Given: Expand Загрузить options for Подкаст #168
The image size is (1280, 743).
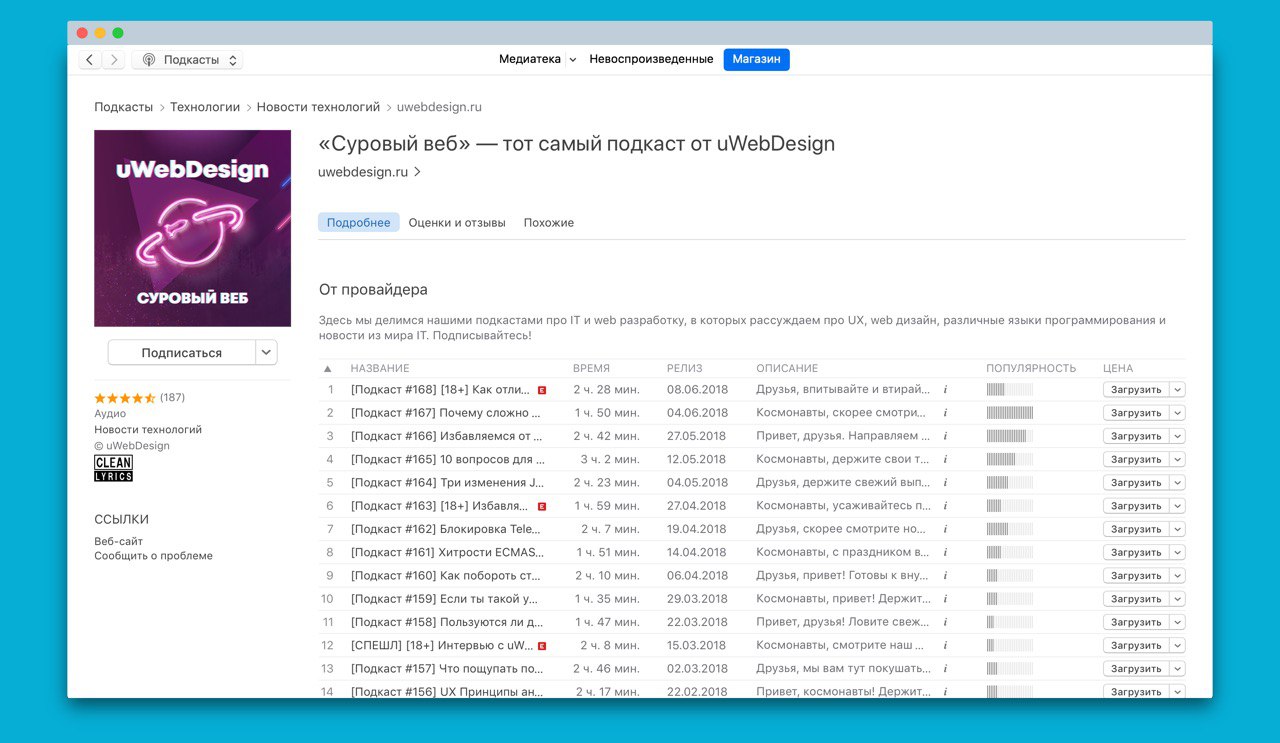Looking at the screenshot, I should click(1177, 390).
